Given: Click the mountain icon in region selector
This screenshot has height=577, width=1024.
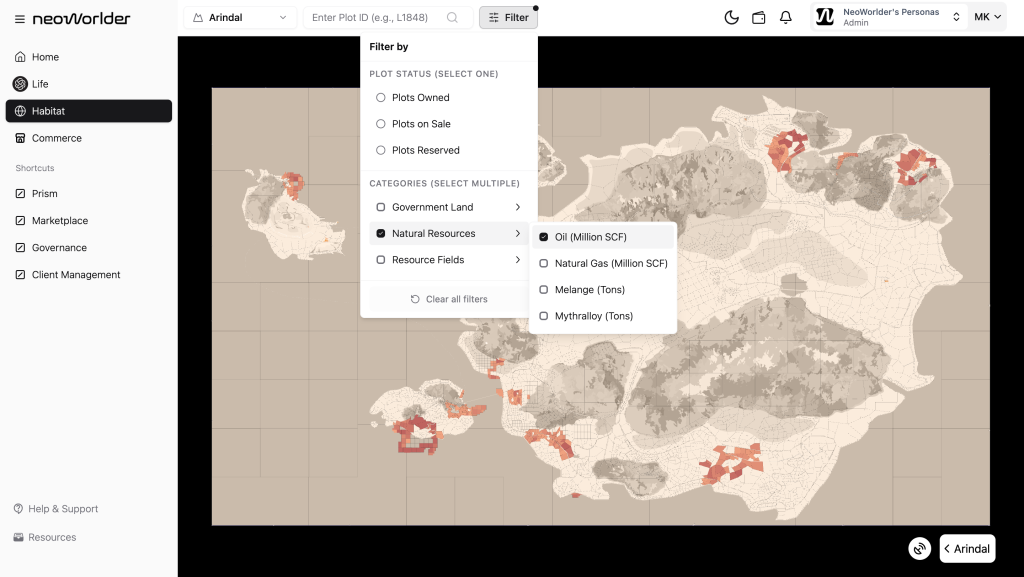Looking at the screenshot, I should coord(198,18).
